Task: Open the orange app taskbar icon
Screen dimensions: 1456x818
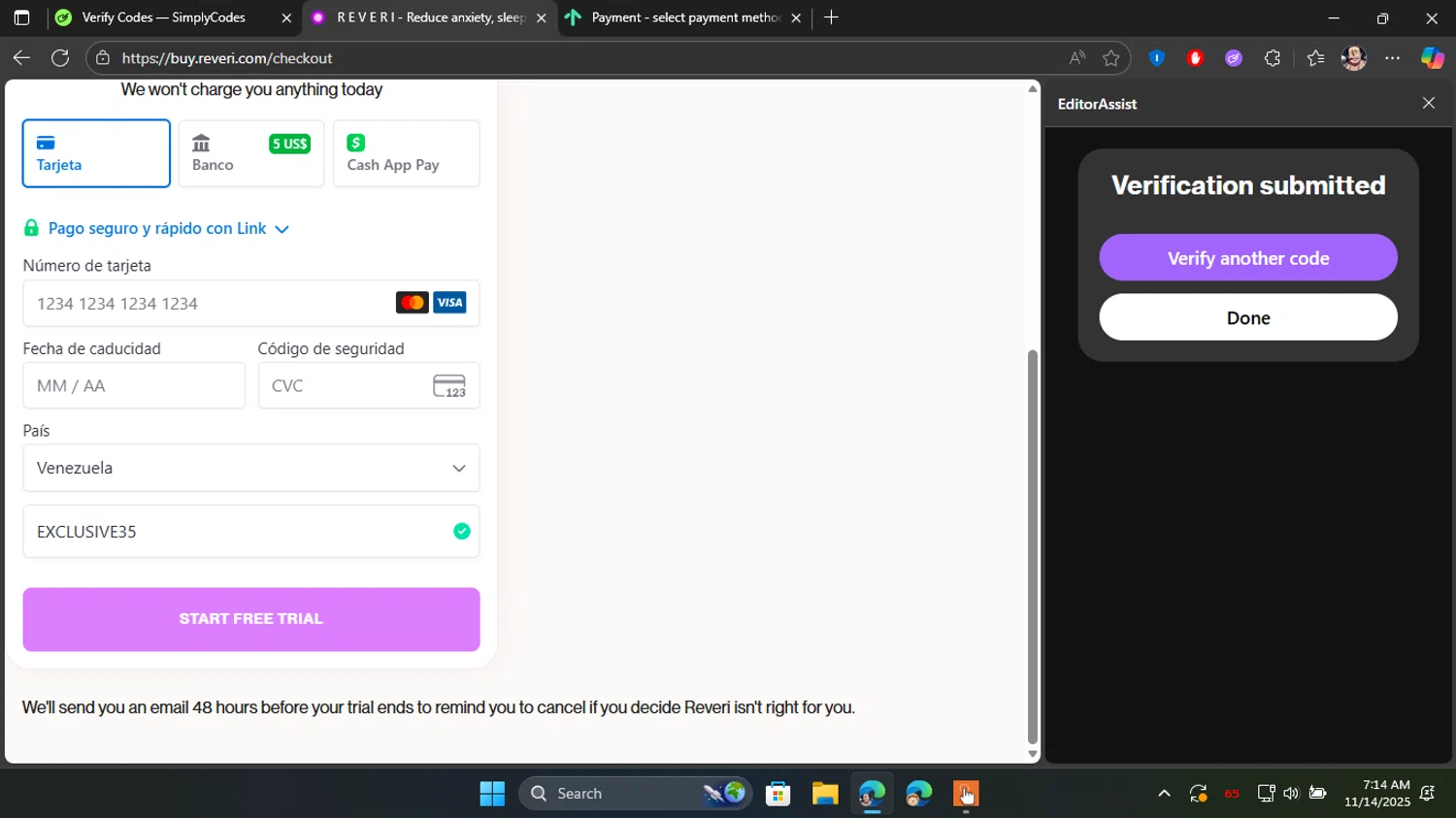Action: pos(965,794)
